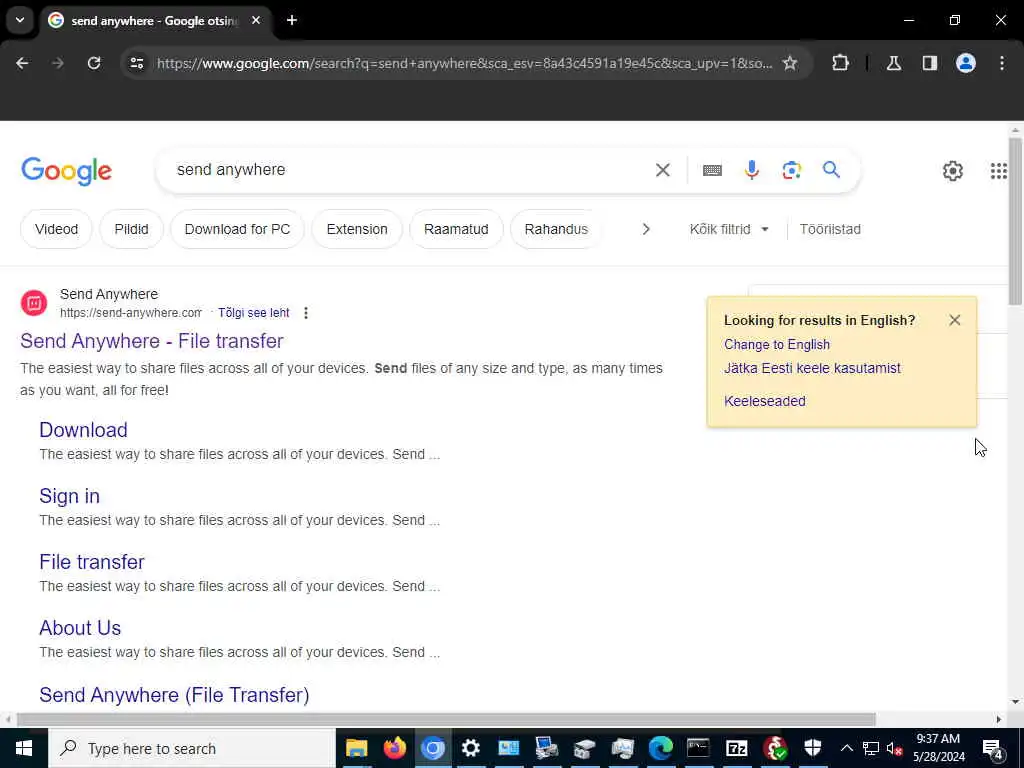The width and height of the screenshot is (1024, 768).
Task: Open the Download sitelink
Action: 84,430
